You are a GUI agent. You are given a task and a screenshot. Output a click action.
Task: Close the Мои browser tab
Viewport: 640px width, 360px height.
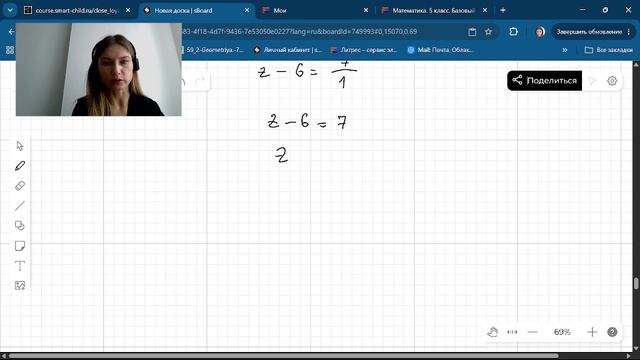pos(366,10)
